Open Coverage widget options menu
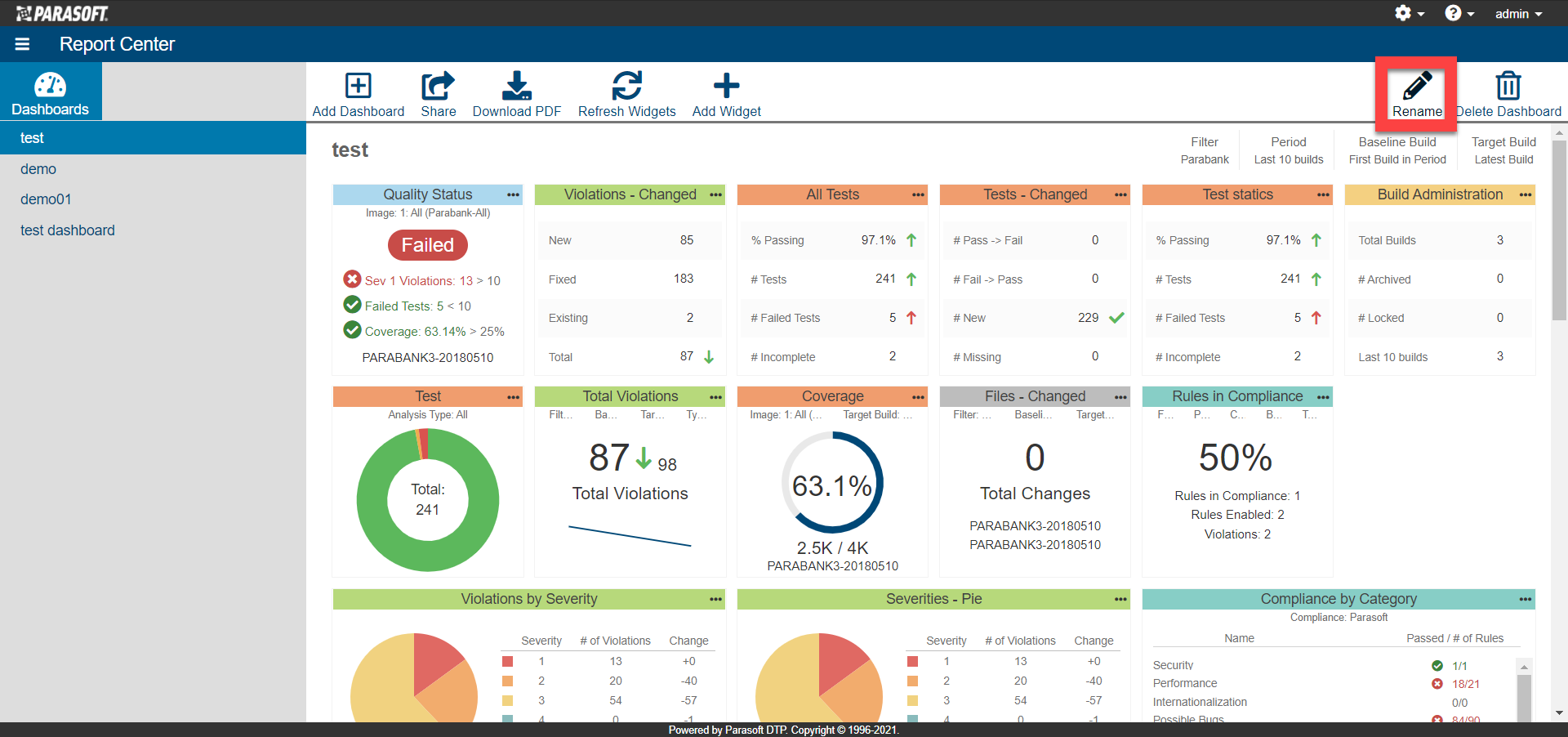 pos(918,397)
